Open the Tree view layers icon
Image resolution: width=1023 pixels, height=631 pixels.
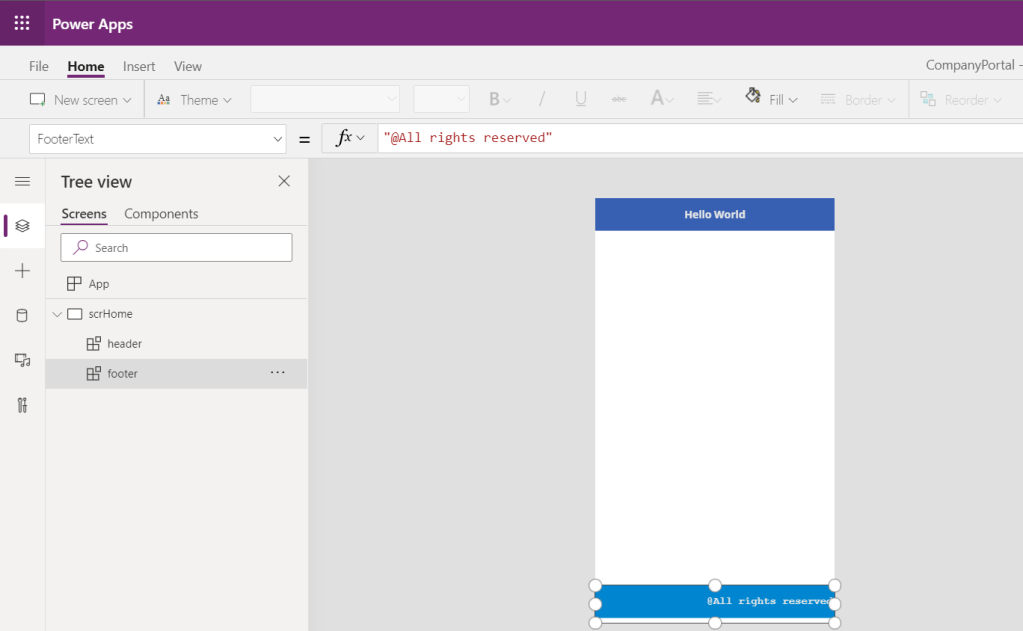(x=22, y=226)
